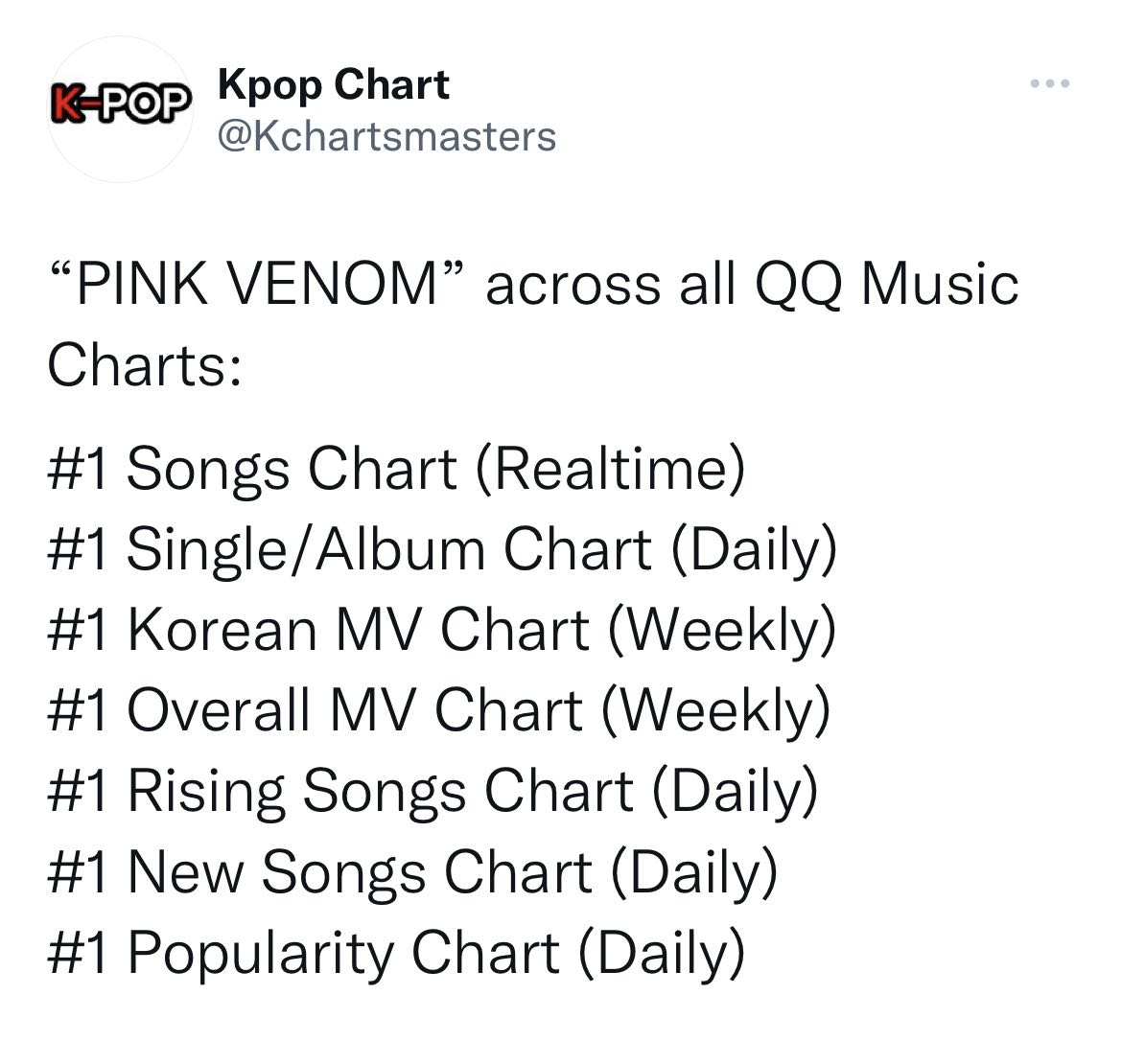
Task: Open the Kpop Chart display name
Action: pos(334,84)
